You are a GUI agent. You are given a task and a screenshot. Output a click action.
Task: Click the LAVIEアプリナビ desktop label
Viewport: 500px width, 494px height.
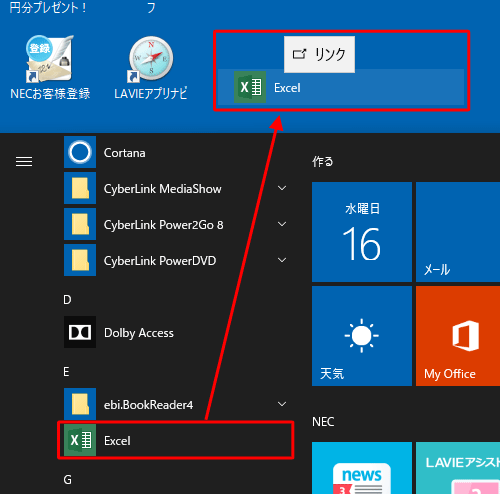150,94
